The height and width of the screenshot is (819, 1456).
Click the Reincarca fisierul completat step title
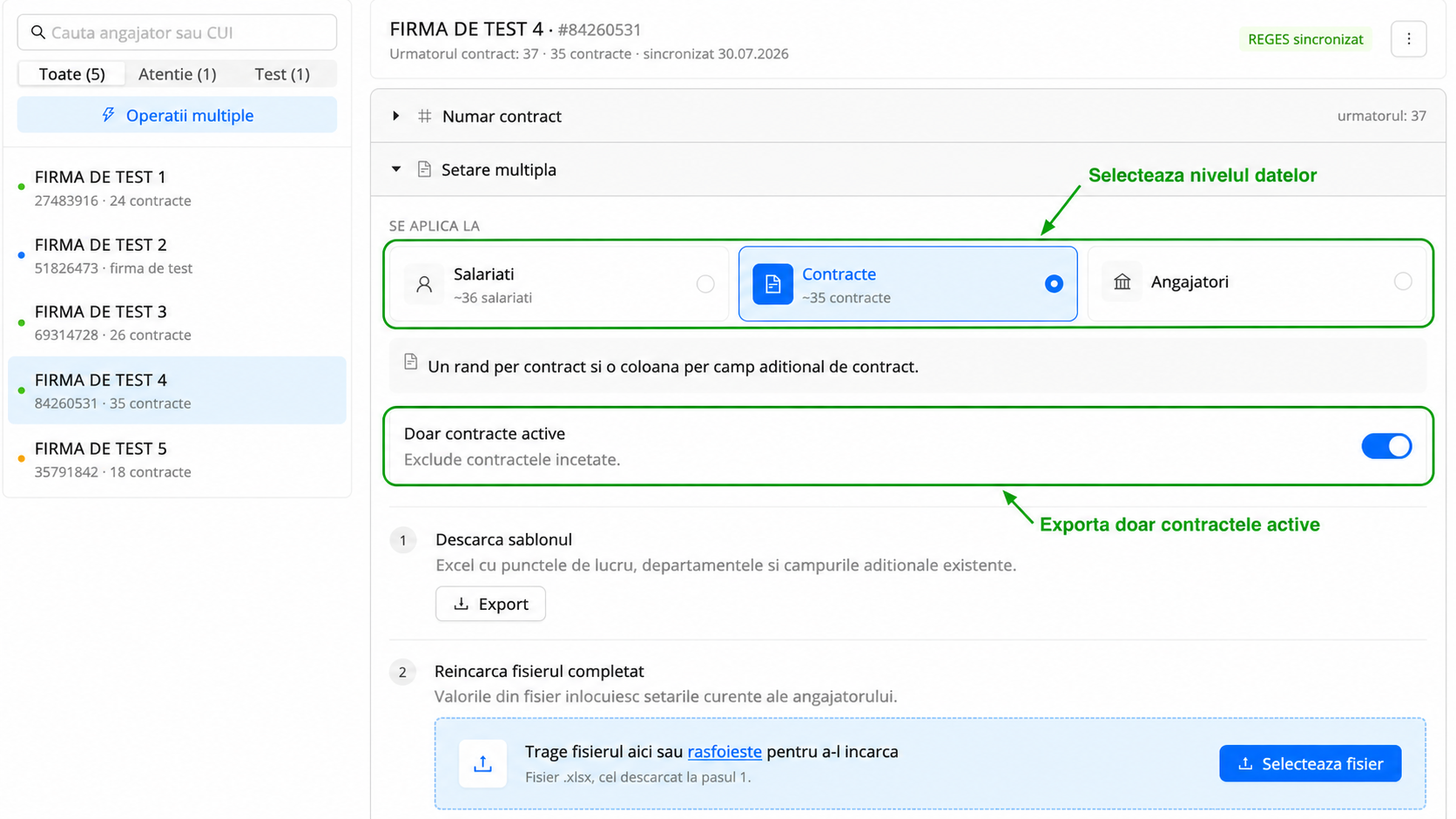(x=539, y=671)
